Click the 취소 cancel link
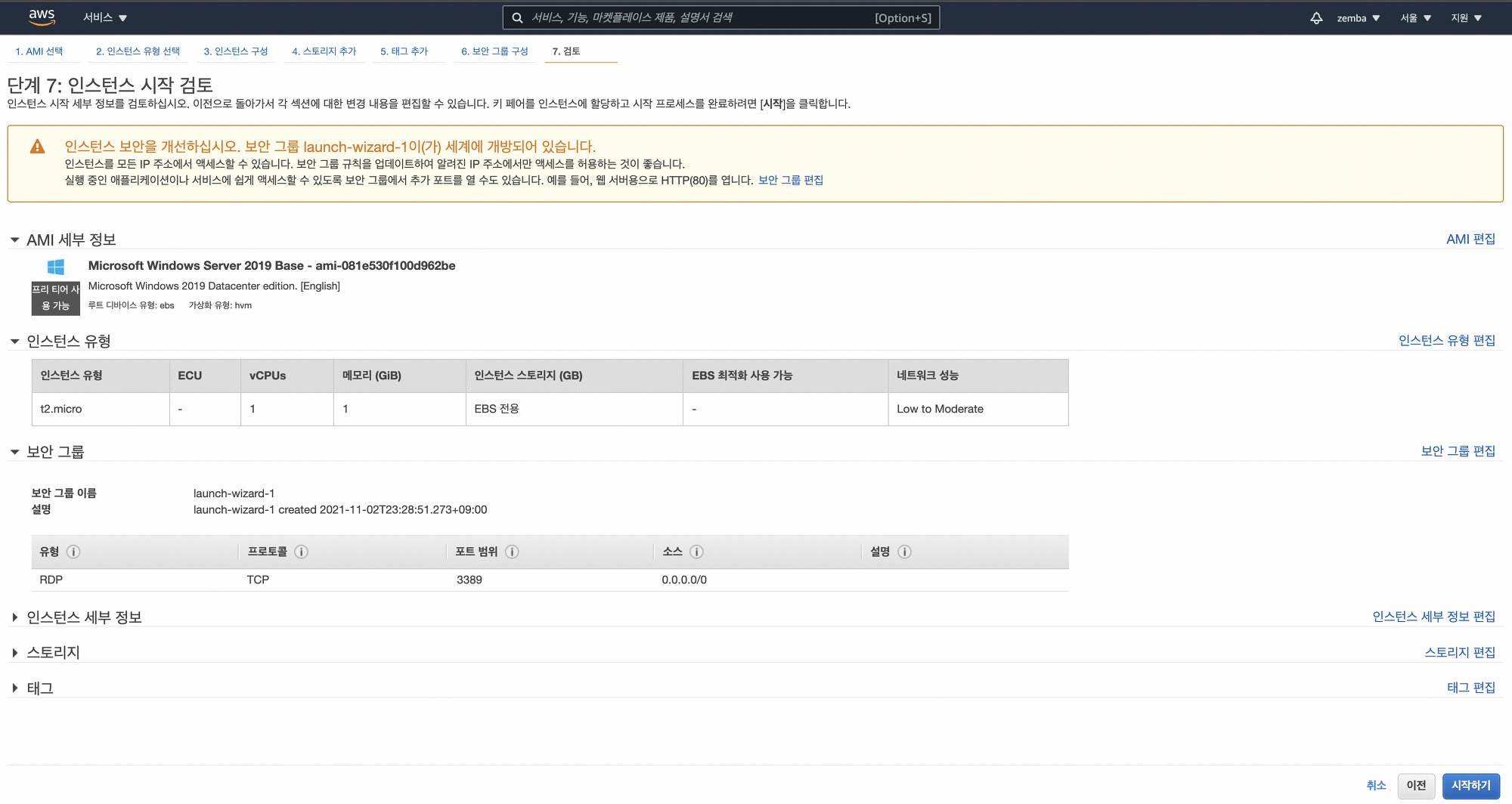This screenshot has height=804, width=1512. [1376, 786]
